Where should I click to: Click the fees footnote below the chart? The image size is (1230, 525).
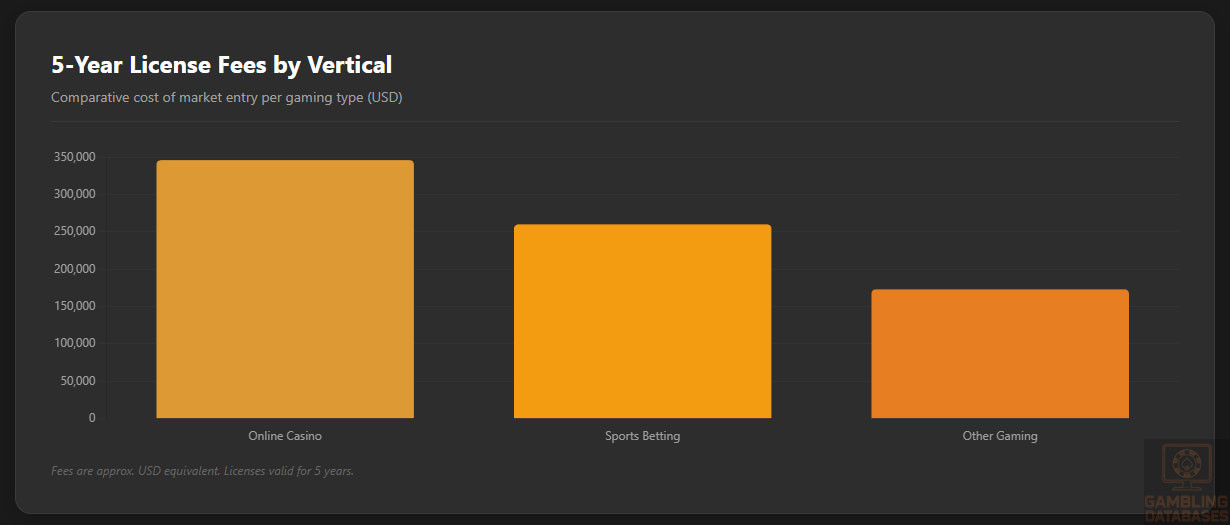pos(202,471)
